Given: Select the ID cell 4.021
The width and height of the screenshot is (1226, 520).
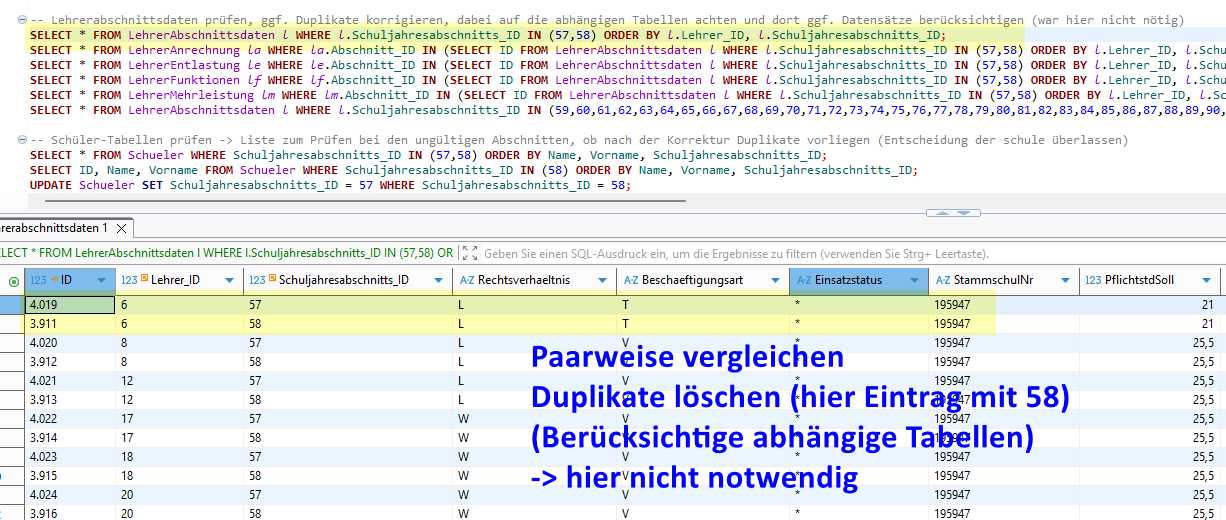Looking at the screenshot, I should click(70, 381).
